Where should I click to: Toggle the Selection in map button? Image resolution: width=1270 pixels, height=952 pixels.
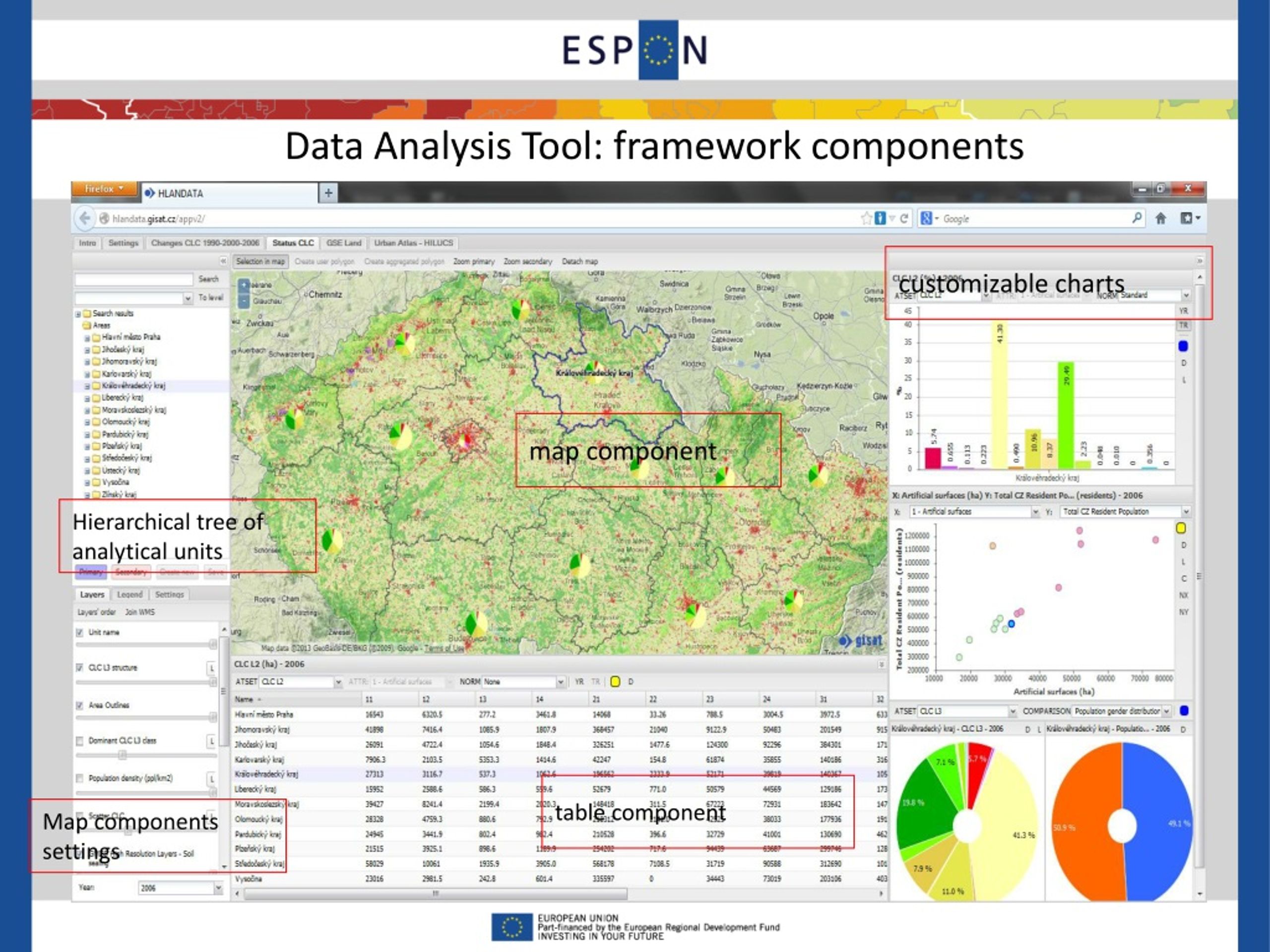click(x=260, y=262)
